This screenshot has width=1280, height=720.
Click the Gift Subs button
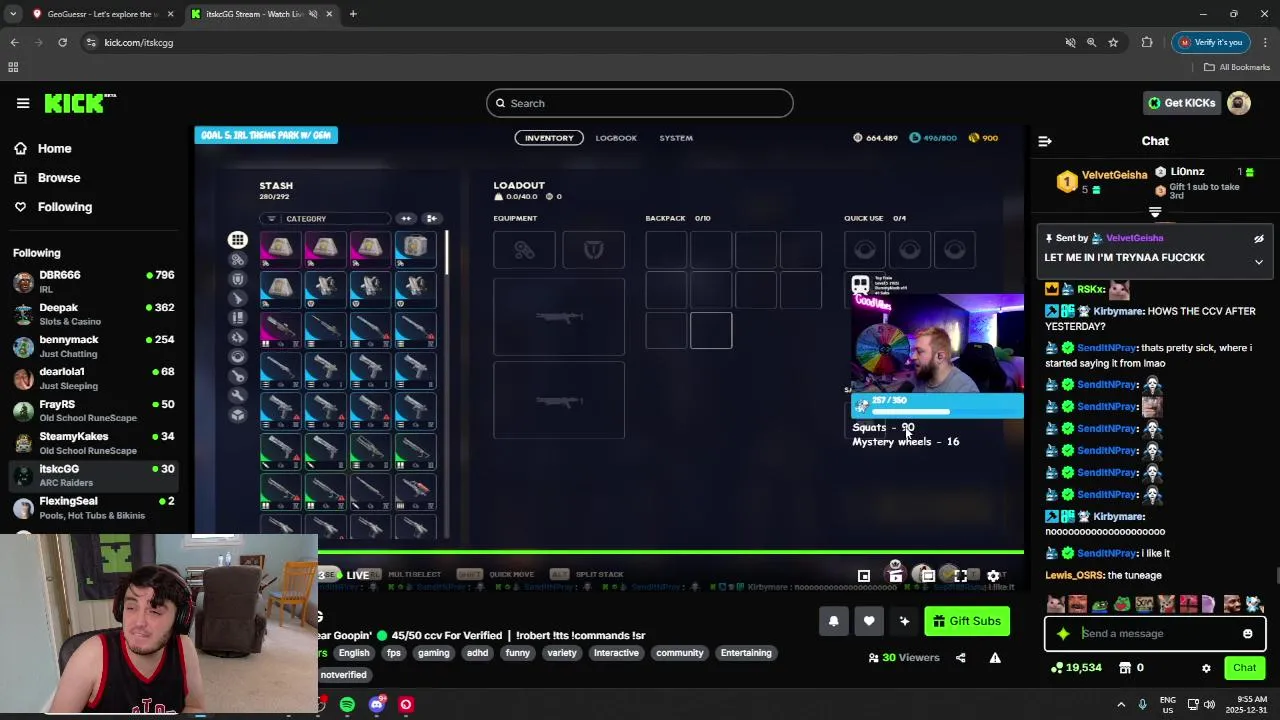click(967, 621)
